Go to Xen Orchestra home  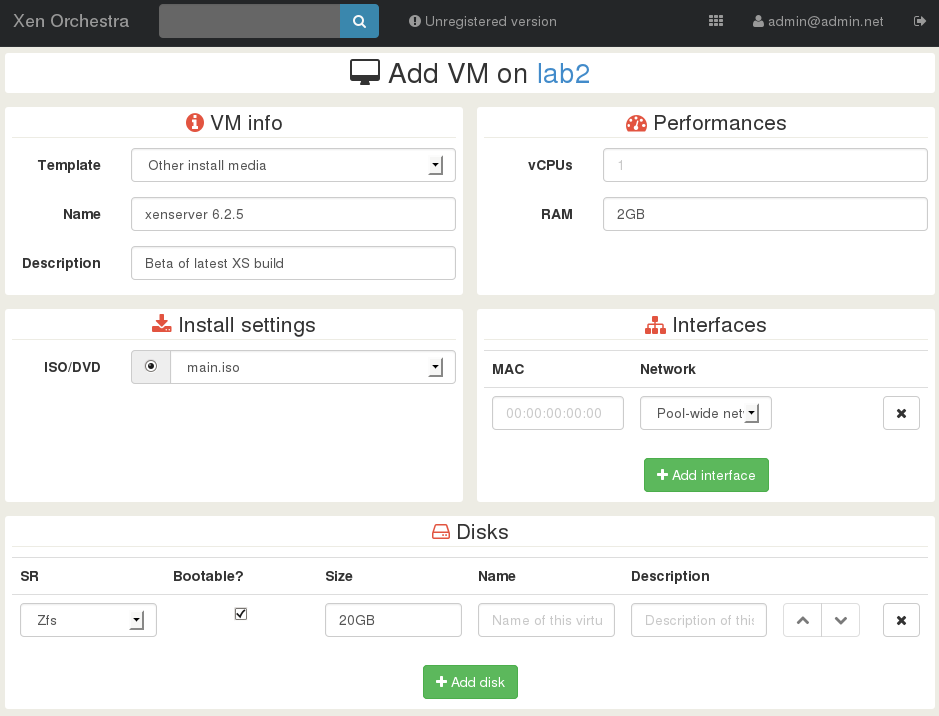[x=71, y=21]
